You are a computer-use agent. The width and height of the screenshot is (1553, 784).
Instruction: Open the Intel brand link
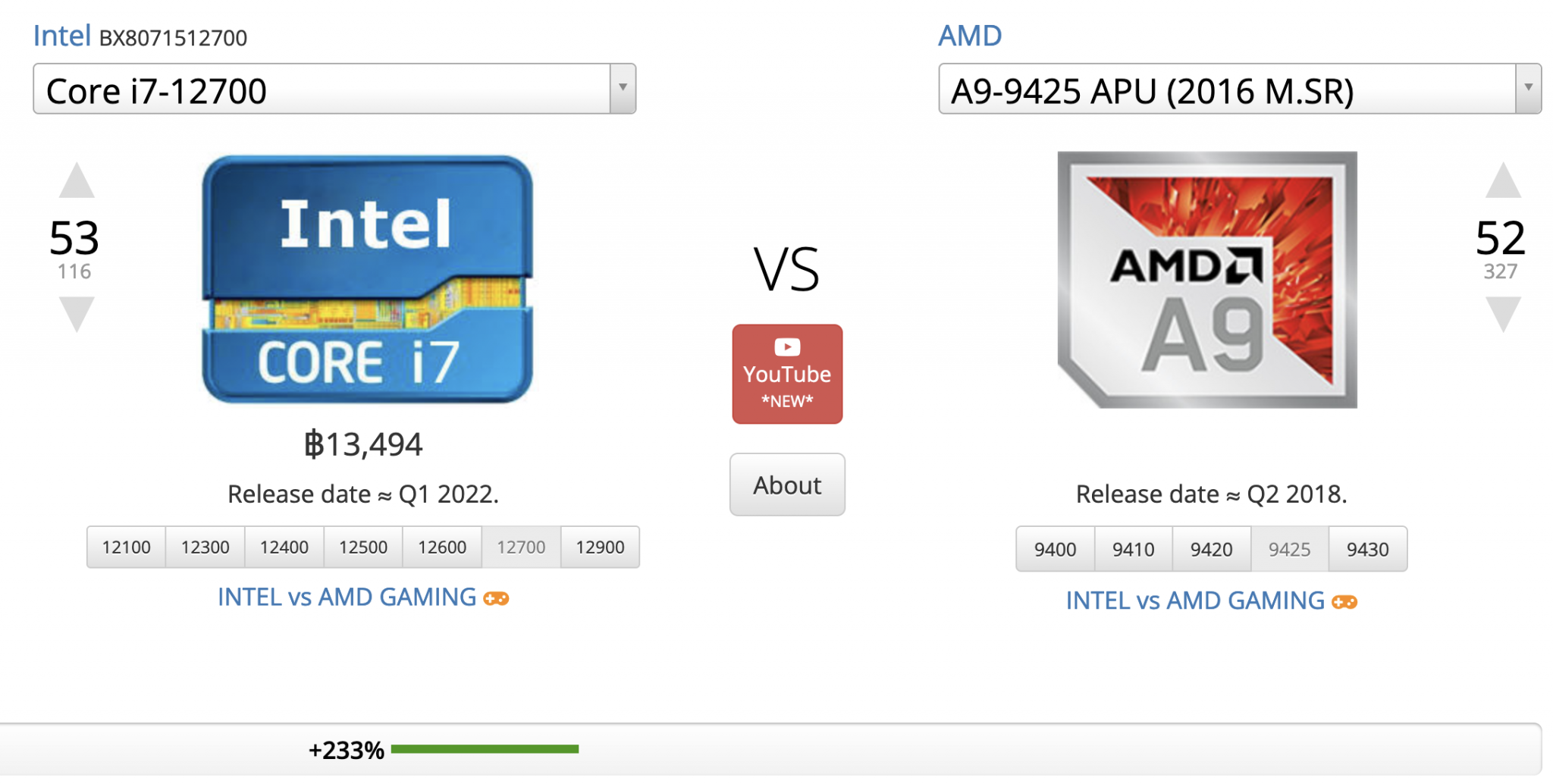61,36
